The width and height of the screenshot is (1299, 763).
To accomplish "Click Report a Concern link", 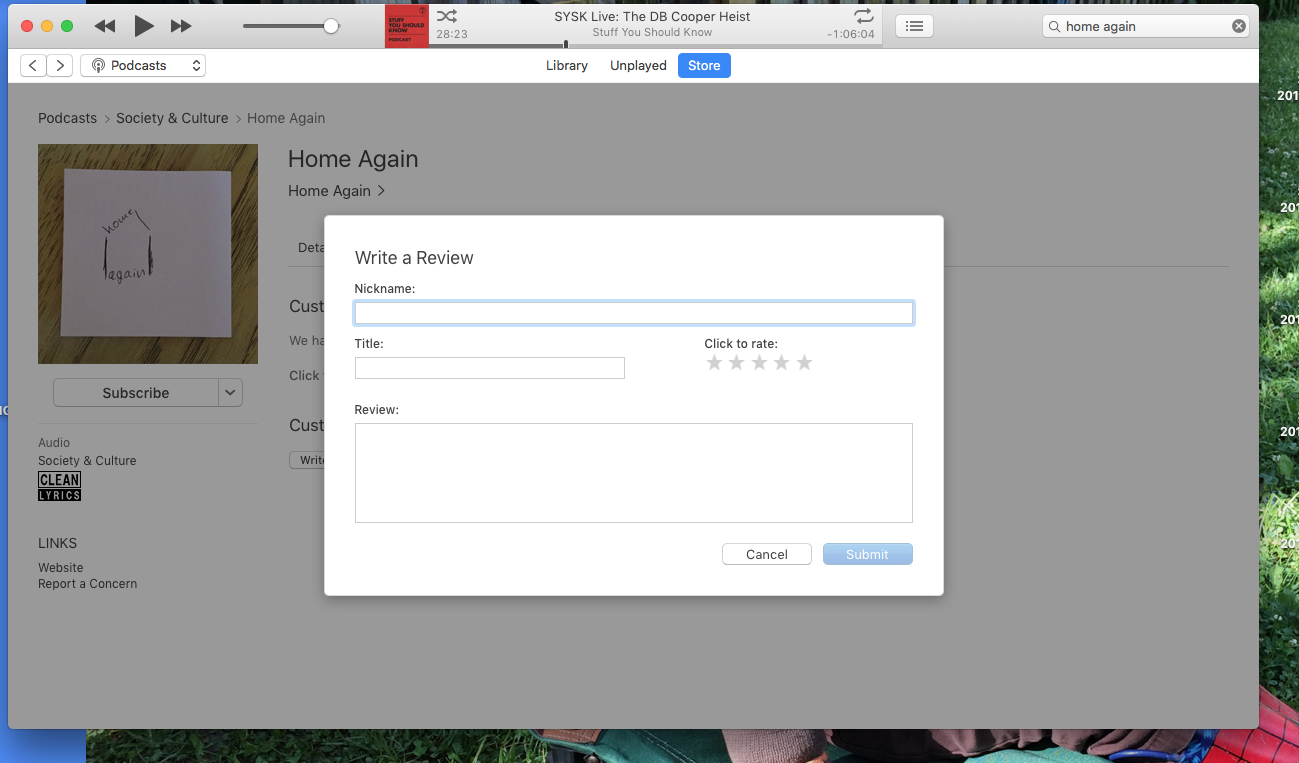I will pyautogui.click(x=88, y=583).
